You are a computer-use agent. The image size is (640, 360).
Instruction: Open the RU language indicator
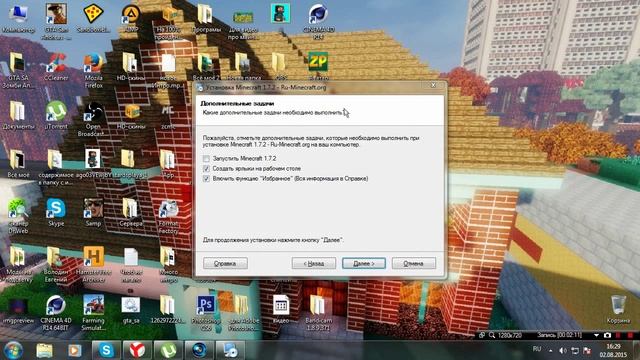click(537, 349)
